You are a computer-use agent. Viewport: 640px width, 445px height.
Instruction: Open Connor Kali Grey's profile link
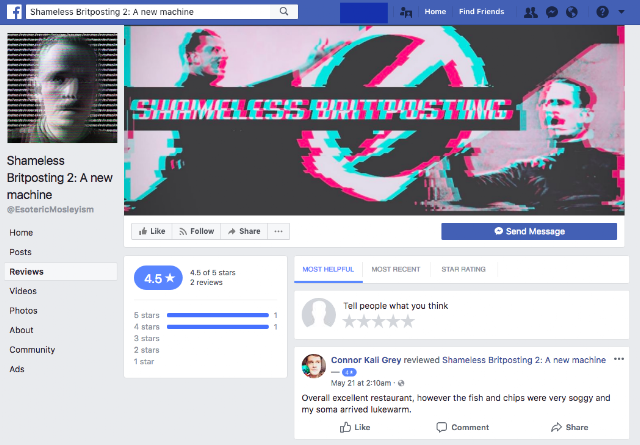pos(366,360)
